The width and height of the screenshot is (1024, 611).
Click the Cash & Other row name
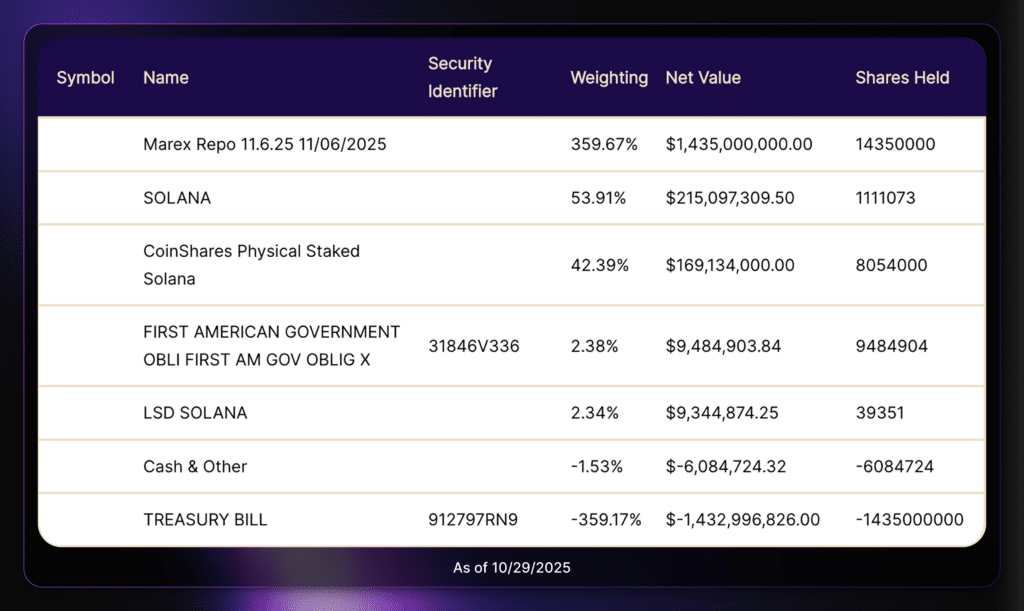point(195,466)
